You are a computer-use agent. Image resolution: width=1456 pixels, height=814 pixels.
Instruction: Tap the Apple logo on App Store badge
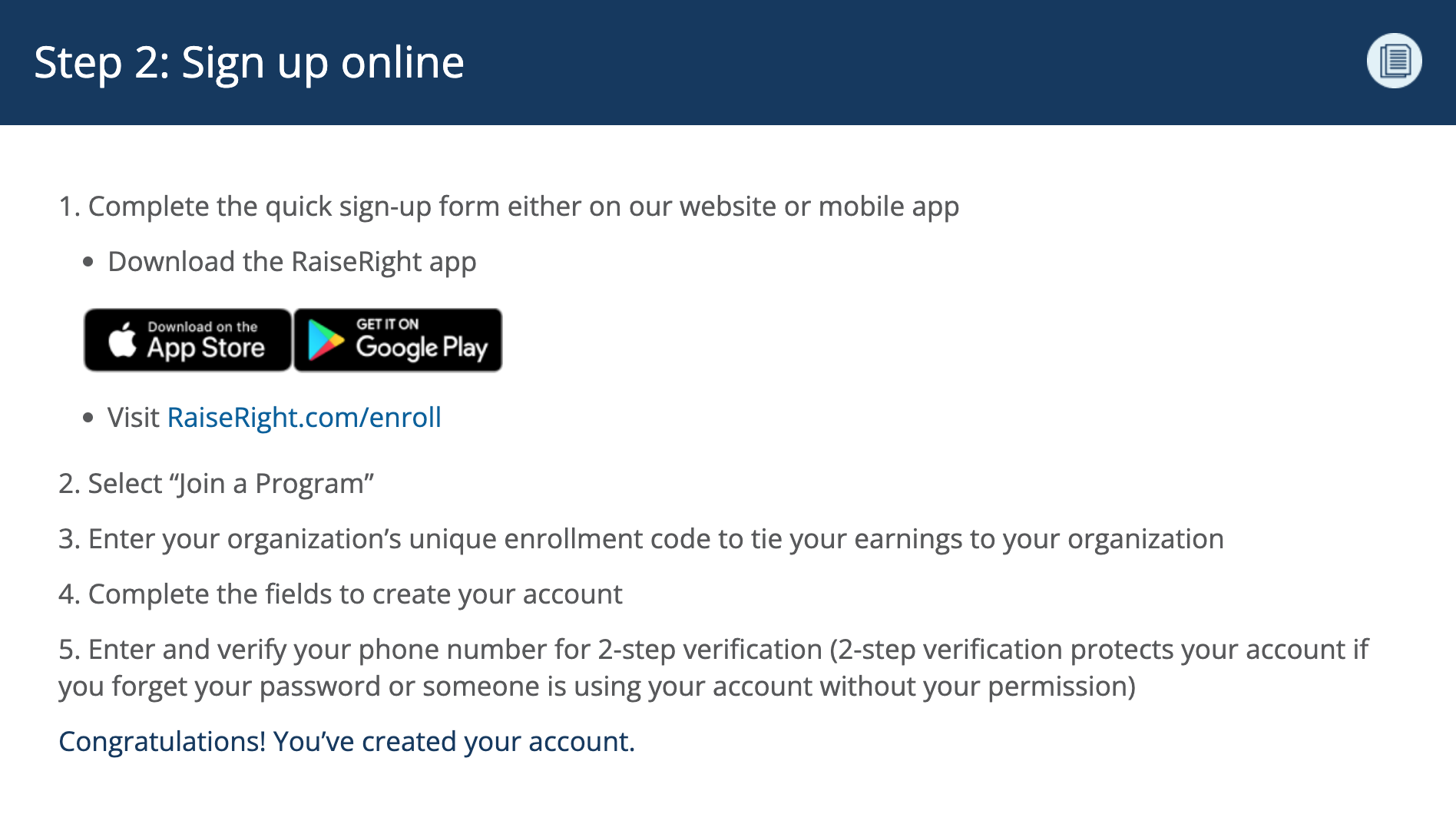click(122, 339)
